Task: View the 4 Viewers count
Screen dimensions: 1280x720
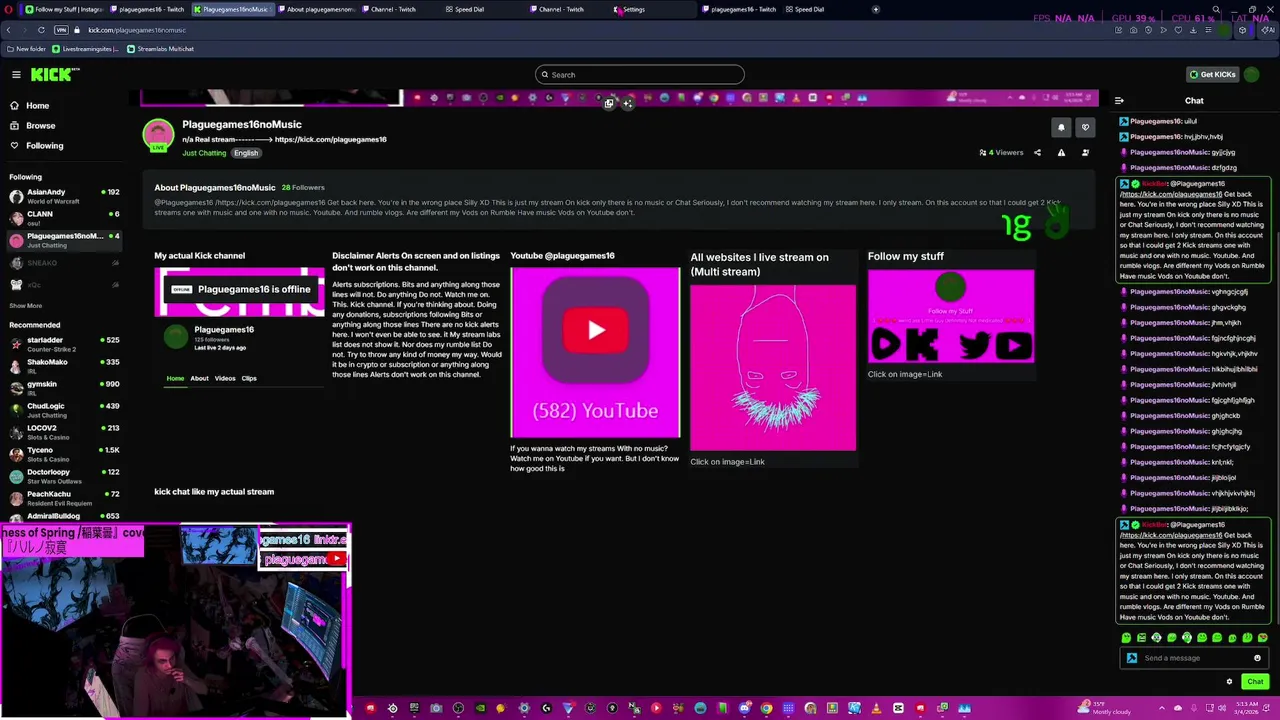Action: [1001, 153]
